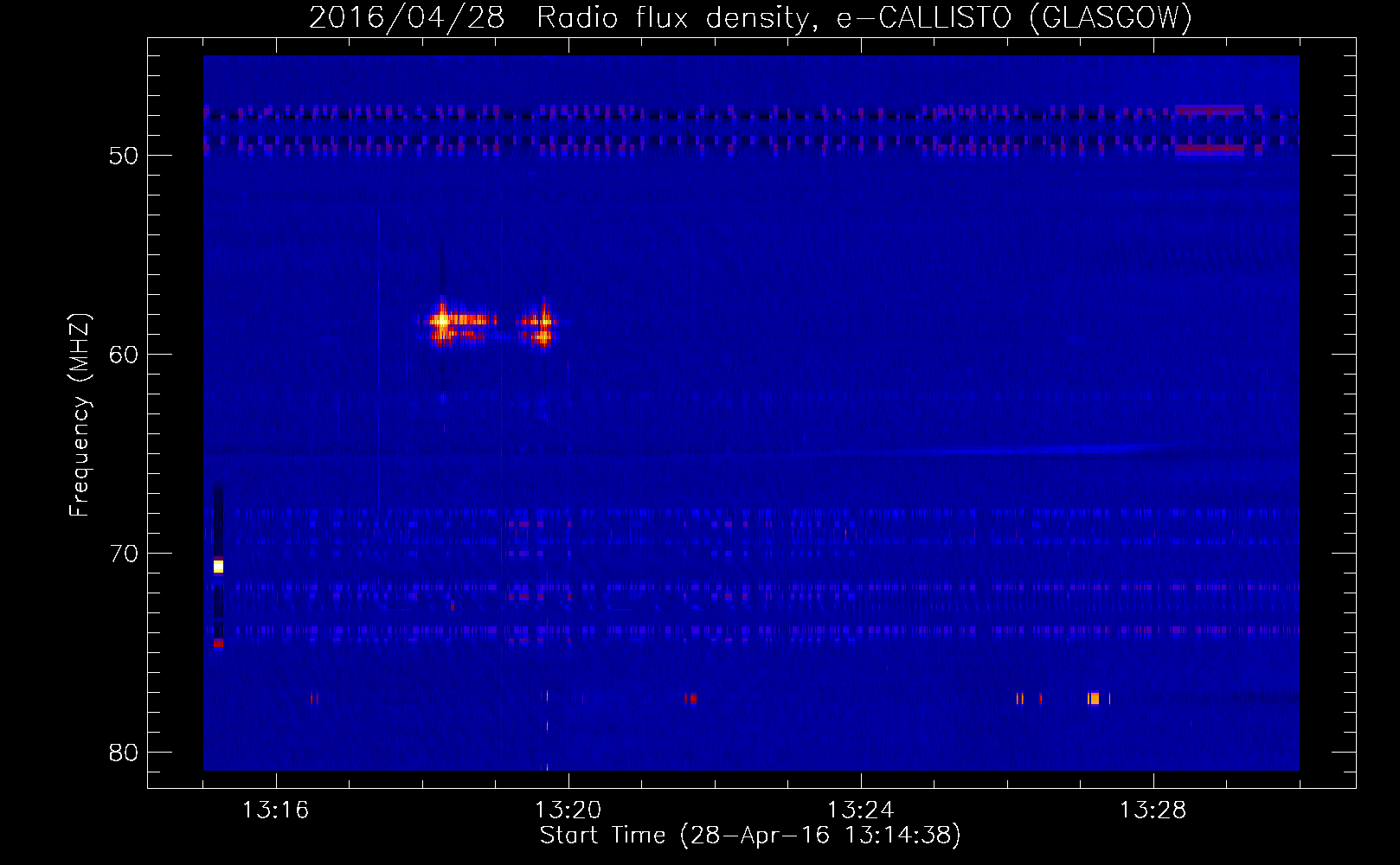Screen dimensions: 1400x865
Task: Click the 60 frequency tick label
Action: pyautogui.click(x=124, y=355)
